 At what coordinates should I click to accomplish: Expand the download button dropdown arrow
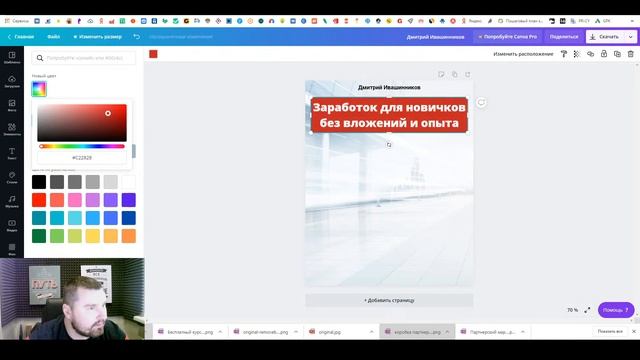pos(631,37)
